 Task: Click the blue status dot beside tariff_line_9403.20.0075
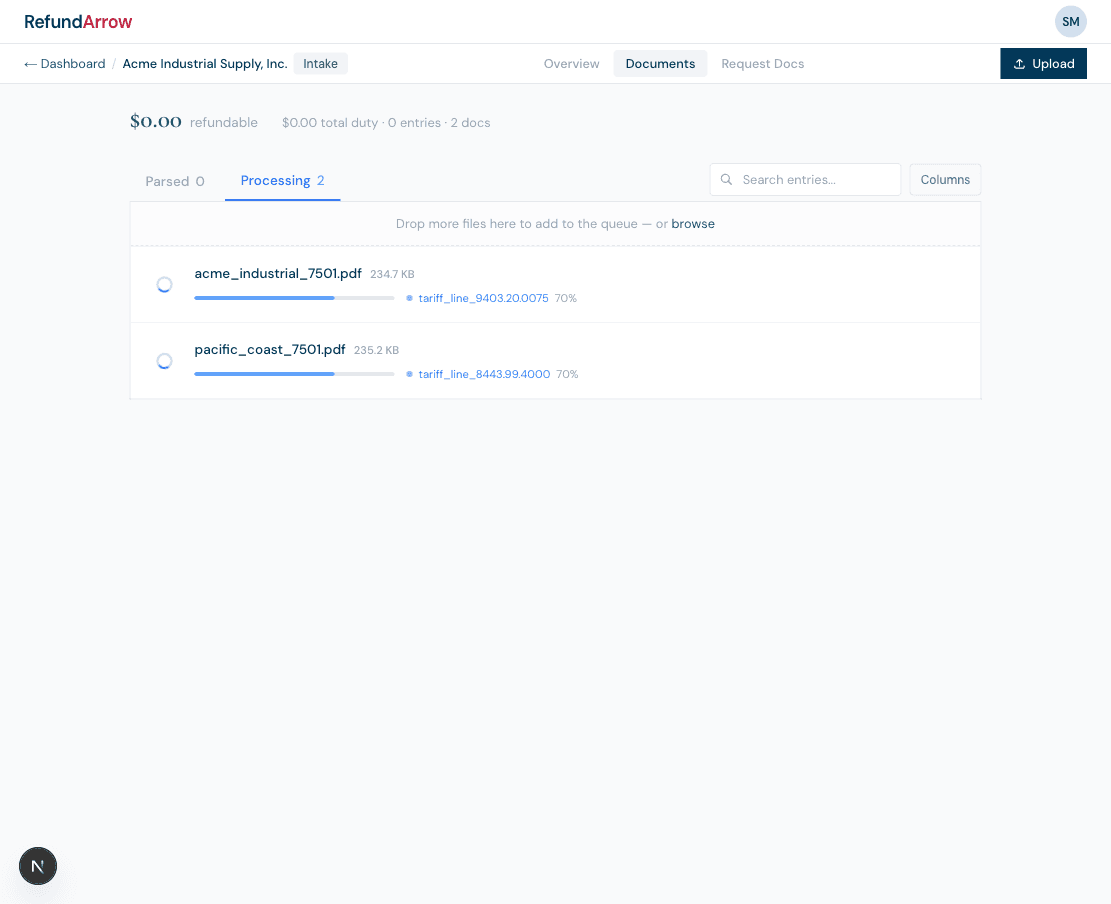click(x=409, y=298)
